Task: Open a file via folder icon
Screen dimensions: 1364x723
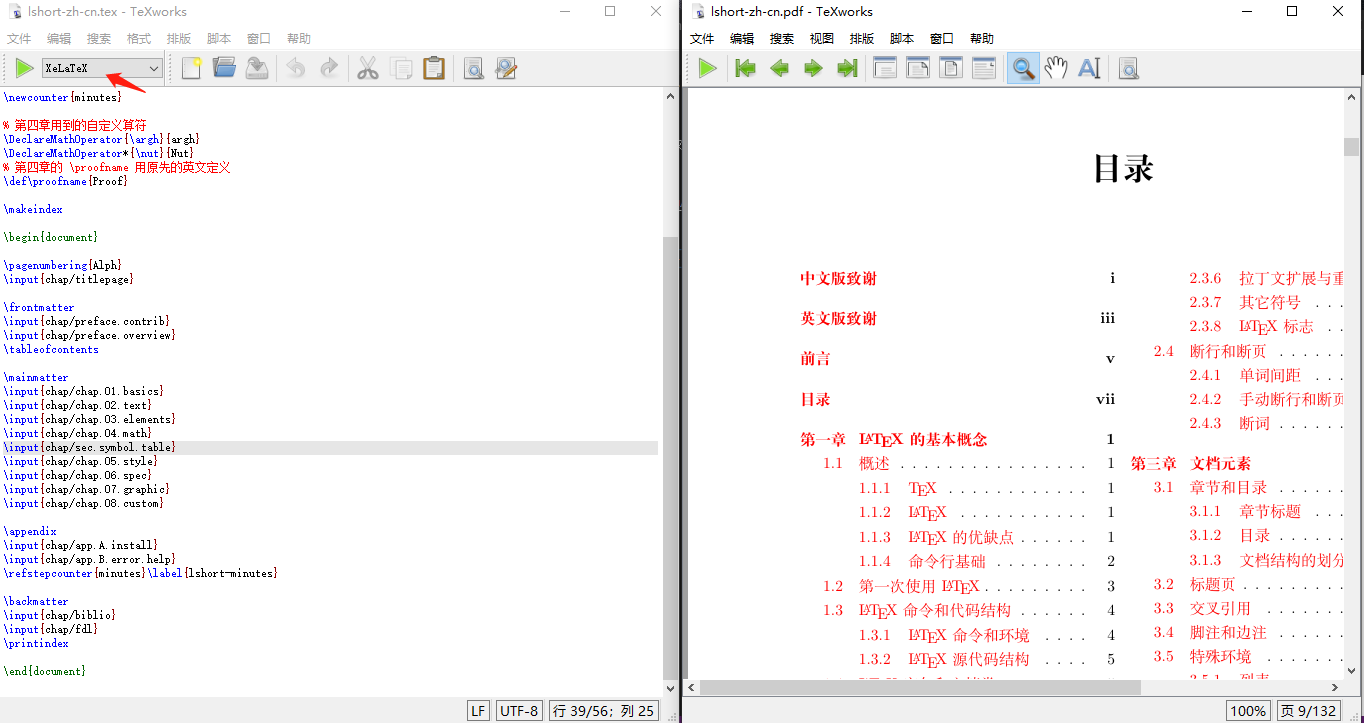Action: pyautogui.click(x=225, y=68)
